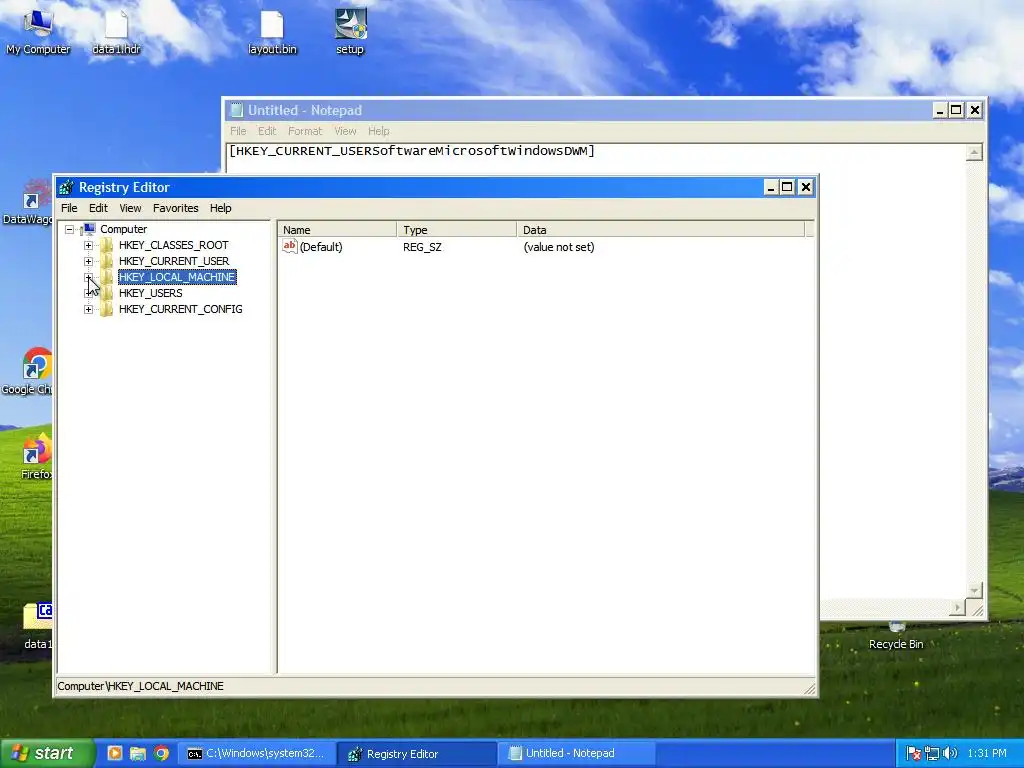
Task: Launch Firefox desktop shortcut
Action: (36, 456)
